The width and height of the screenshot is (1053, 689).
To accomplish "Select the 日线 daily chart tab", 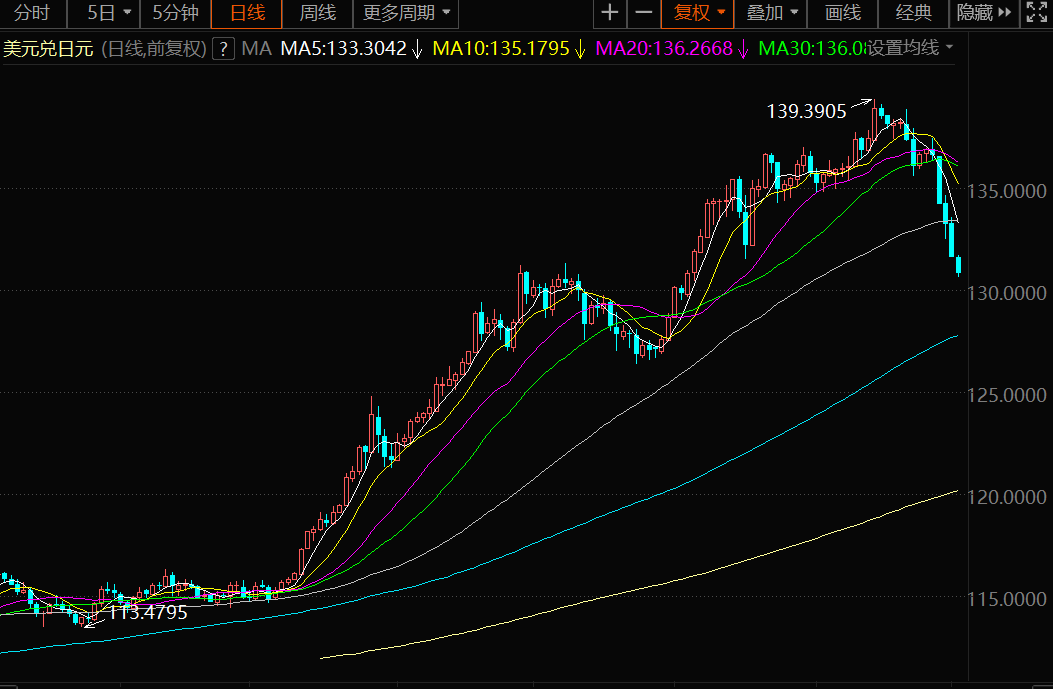I will [x=246, y=13].
